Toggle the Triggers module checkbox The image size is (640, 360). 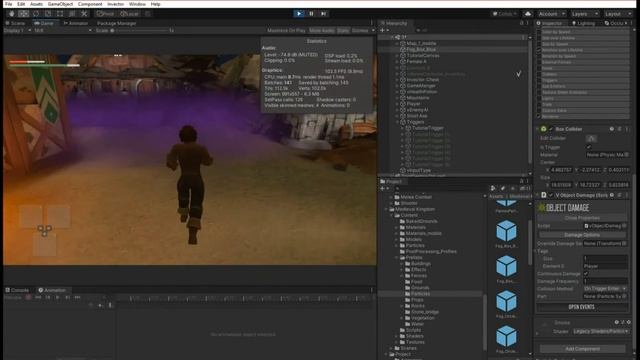point(539,80)
